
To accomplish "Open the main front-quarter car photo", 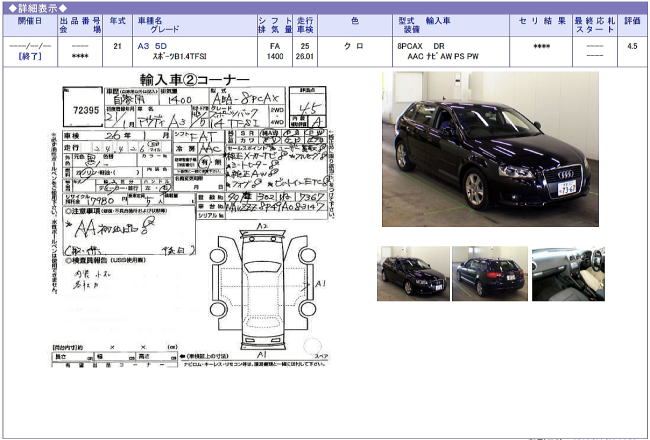I will (490, 149).
